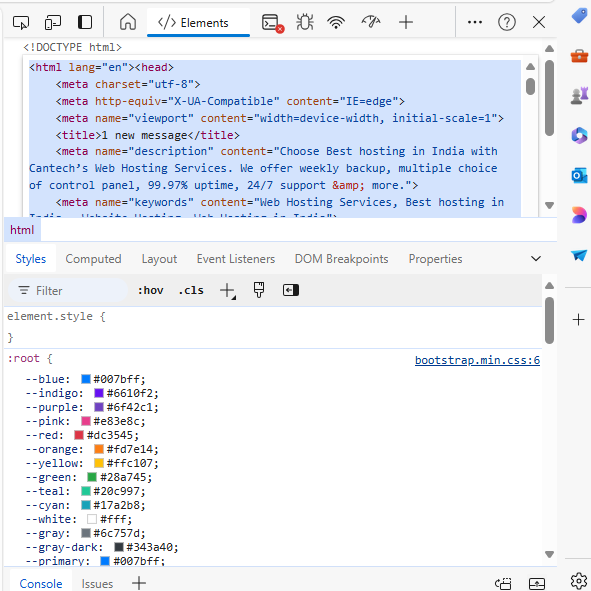
Task: Toggle device emulation mode
Action: 53,23
